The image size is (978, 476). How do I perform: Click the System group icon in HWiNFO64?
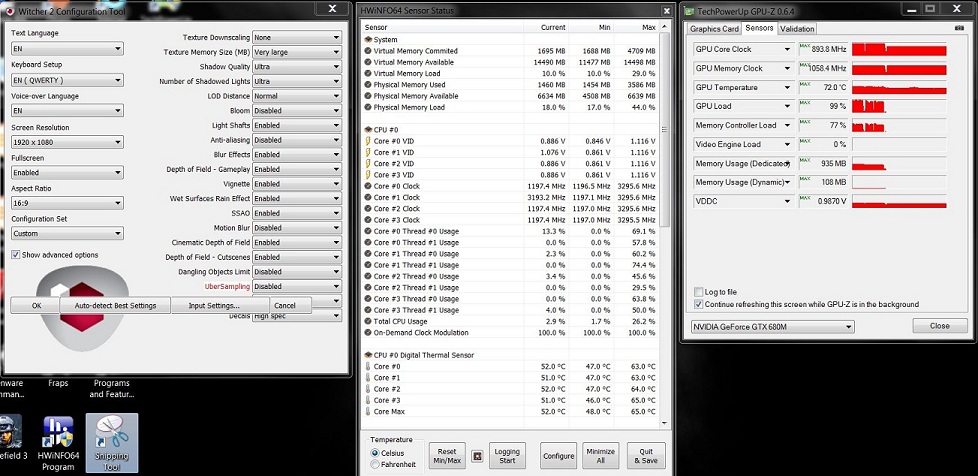pyautogui.click(x=368, y=39)
